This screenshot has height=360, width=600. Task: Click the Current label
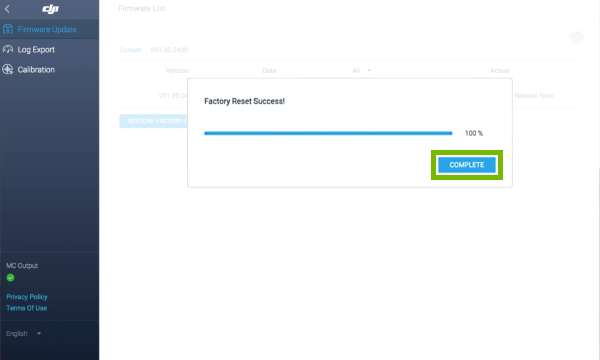click(130, 50)
